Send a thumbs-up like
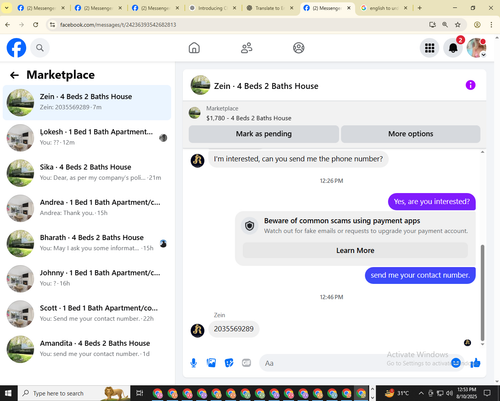 (x=475, y=363)
